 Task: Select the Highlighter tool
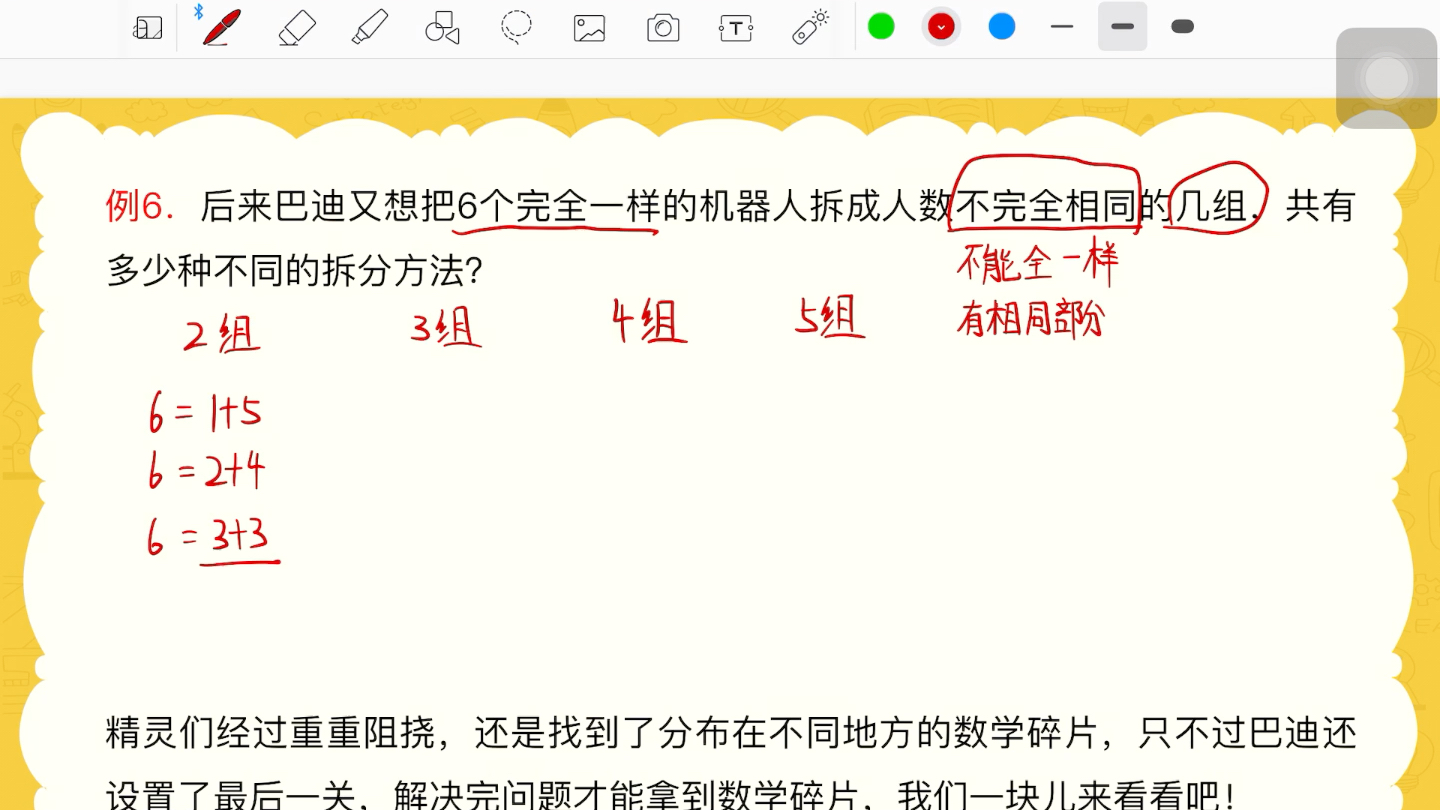pos(369,27)
